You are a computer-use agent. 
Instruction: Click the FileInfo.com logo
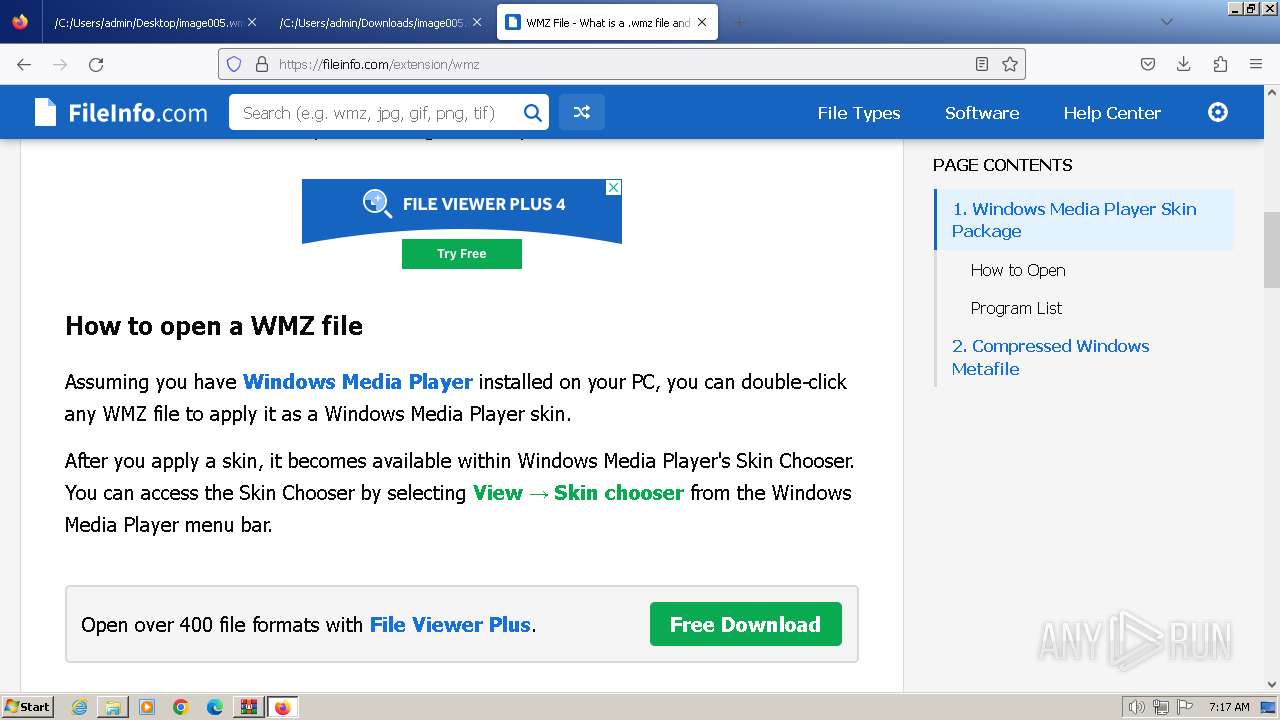[121, 112]
